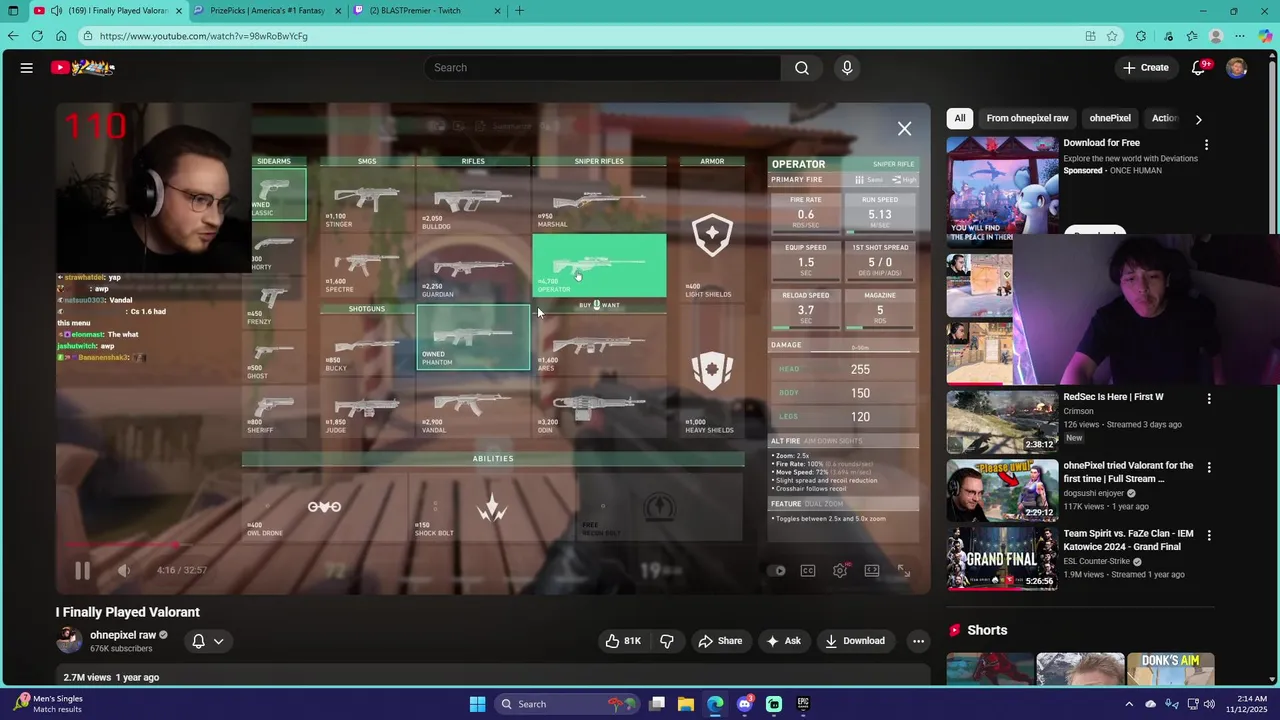
Task: Open ohnepixel raw channel name link
Action: (123, 635)
